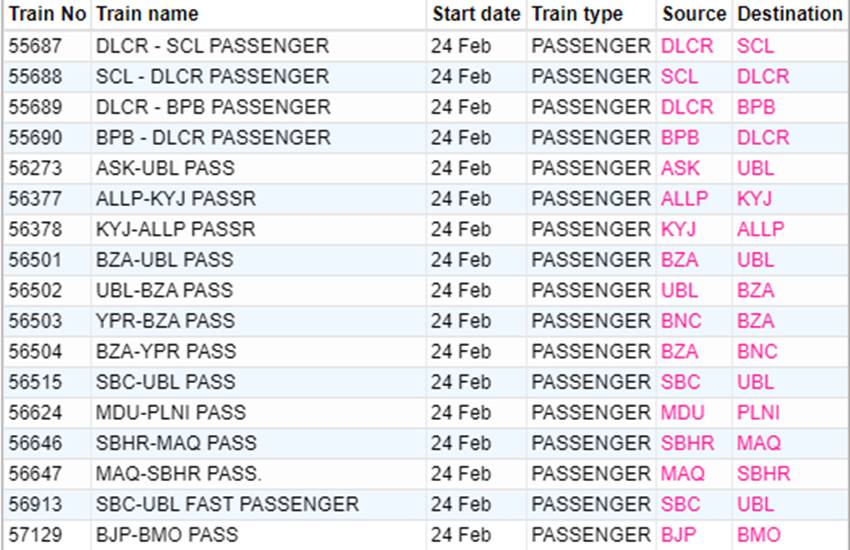Click the "Start date" column header
The width and height of the screenshot is (850, 550).
click(476, 14)
